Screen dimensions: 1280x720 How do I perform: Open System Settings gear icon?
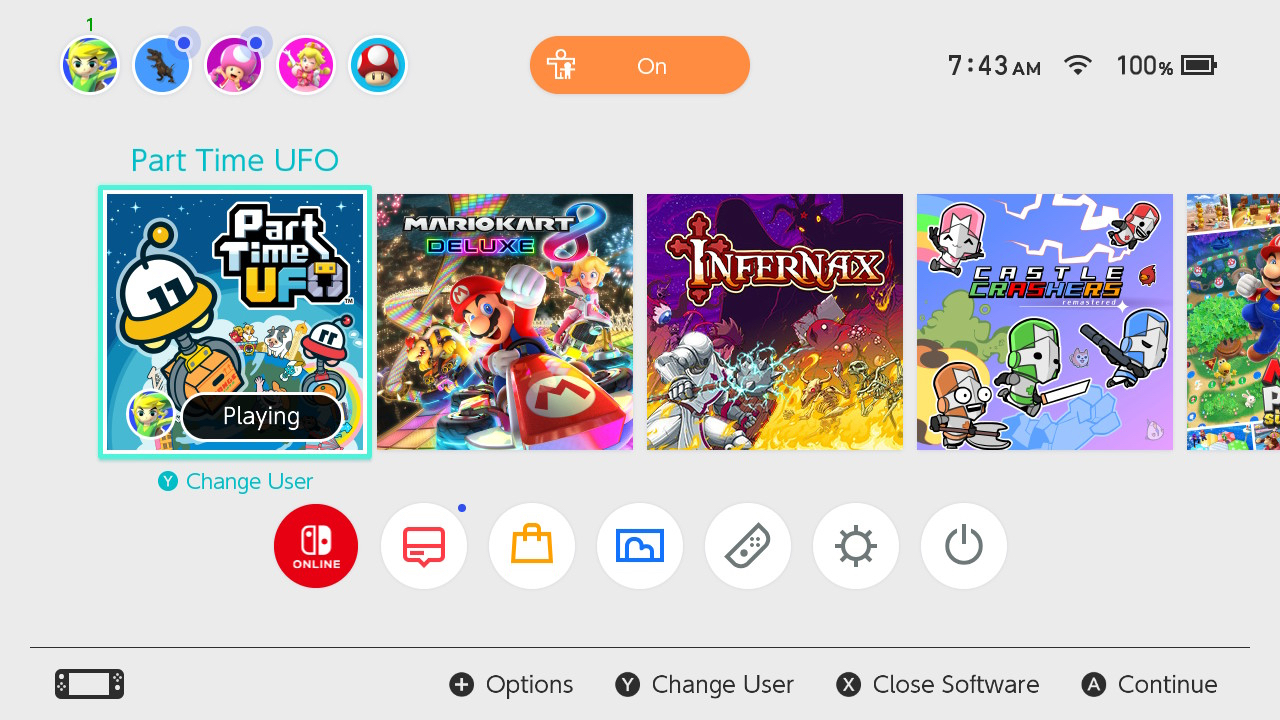[x=856, y=546]
